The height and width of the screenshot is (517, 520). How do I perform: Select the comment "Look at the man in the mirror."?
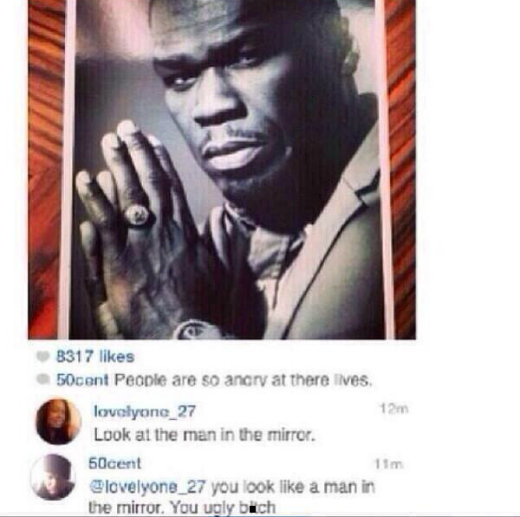(x=204, y=435)
